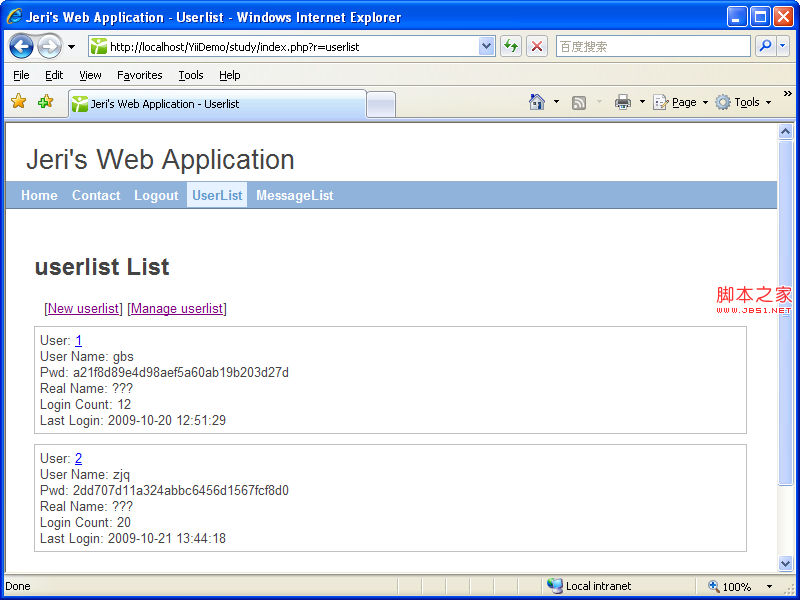Click text User Name: zjq

click(x=85, y=474)
